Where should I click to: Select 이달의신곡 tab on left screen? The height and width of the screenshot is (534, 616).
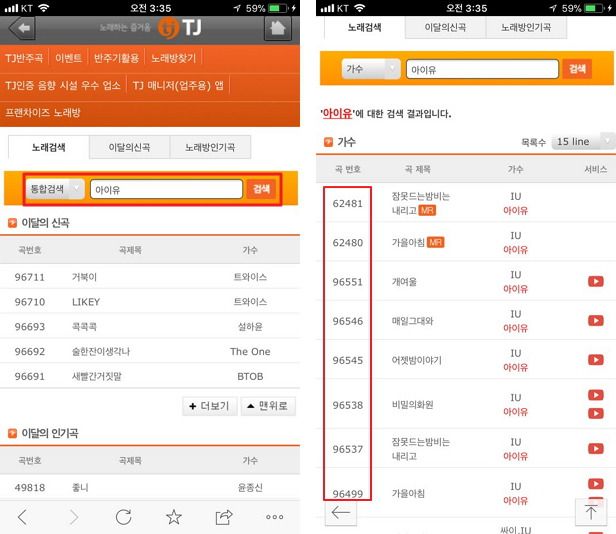click(x=130, y=147)
